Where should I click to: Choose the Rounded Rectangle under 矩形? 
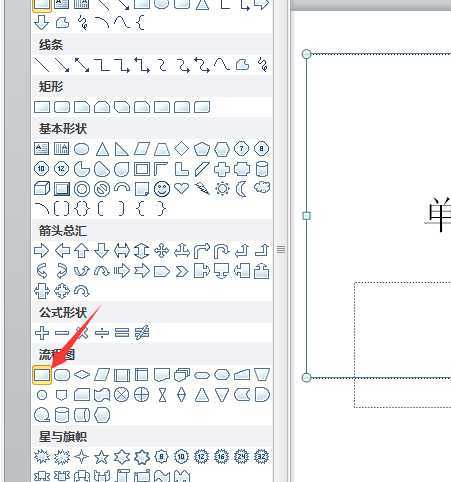(x=62, y=107)
